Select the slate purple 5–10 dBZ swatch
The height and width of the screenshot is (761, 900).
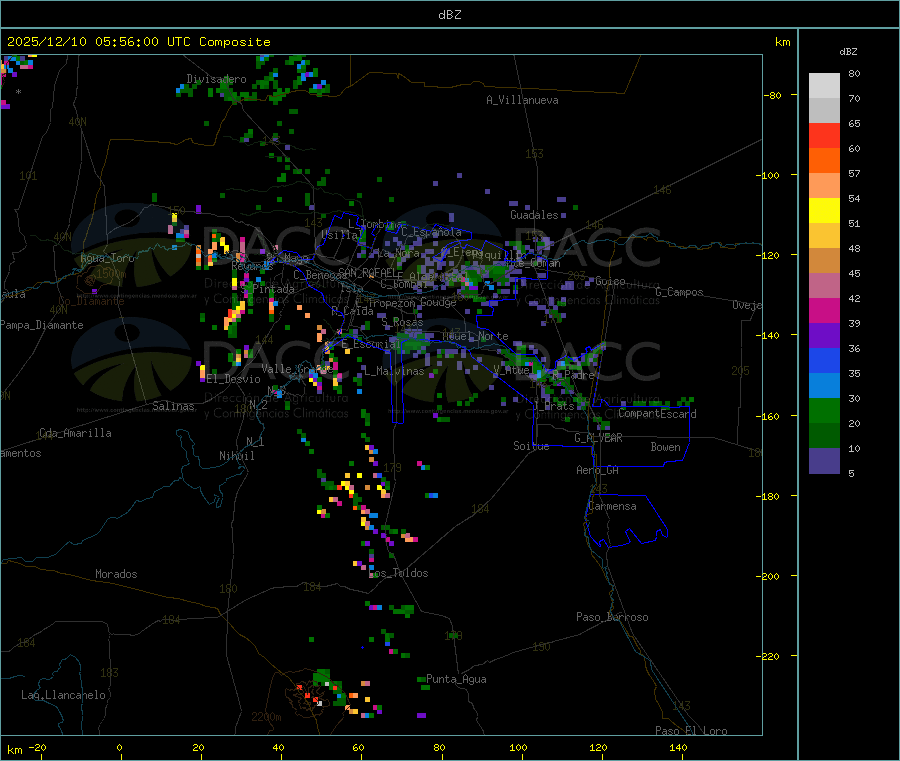[x=824, y=461]
